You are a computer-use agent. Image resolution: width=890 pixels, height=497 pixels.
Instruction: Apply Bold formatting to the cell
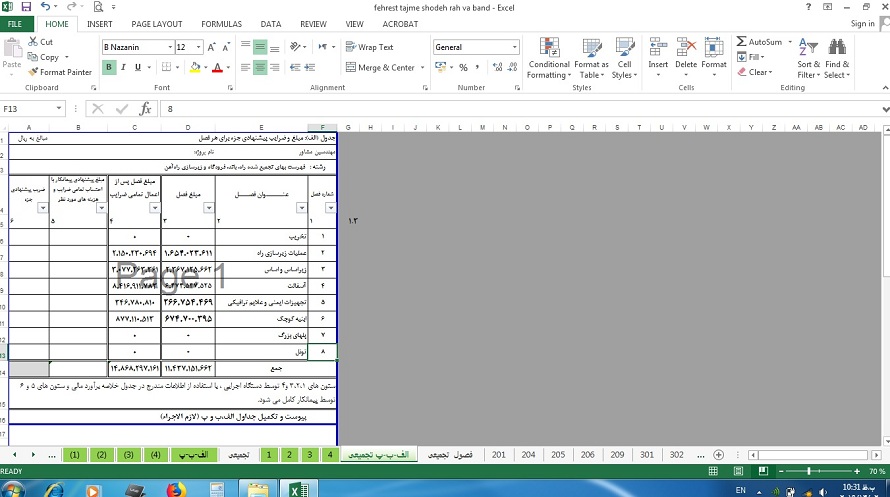click(x=110, y=68)
